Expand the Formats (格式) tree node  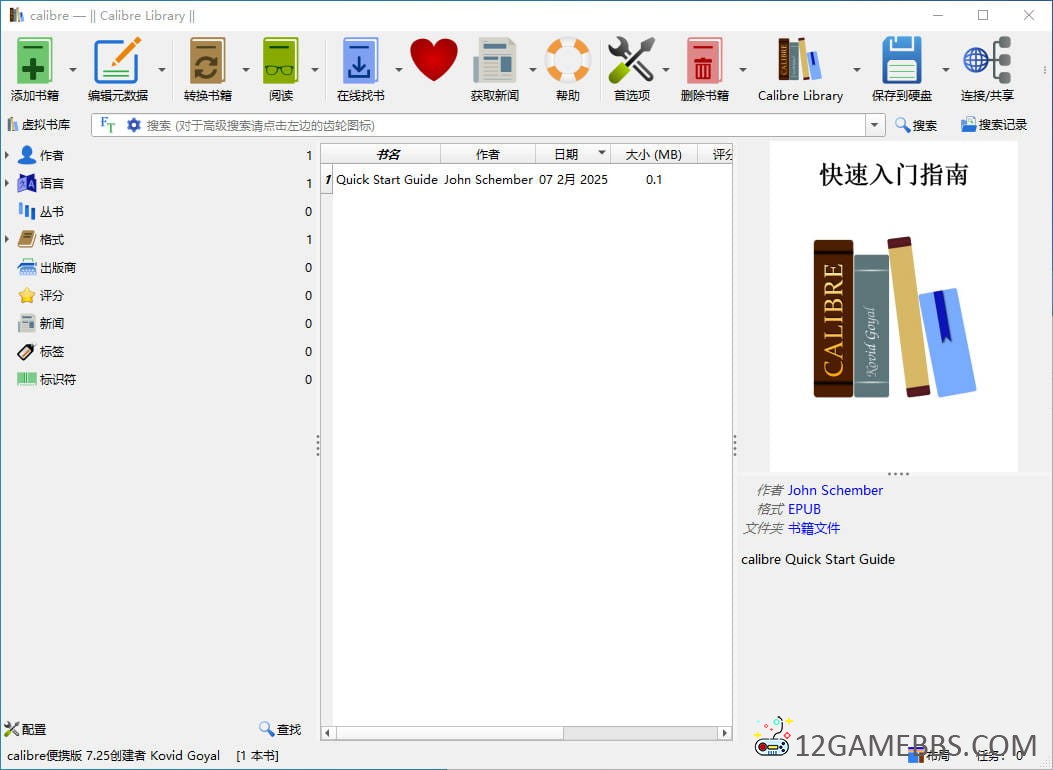click(x=7, y=239)
